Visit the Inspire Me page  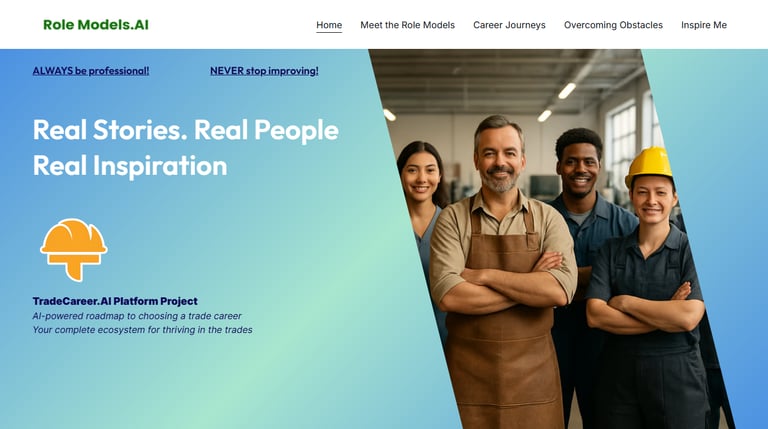click(704, 25)
